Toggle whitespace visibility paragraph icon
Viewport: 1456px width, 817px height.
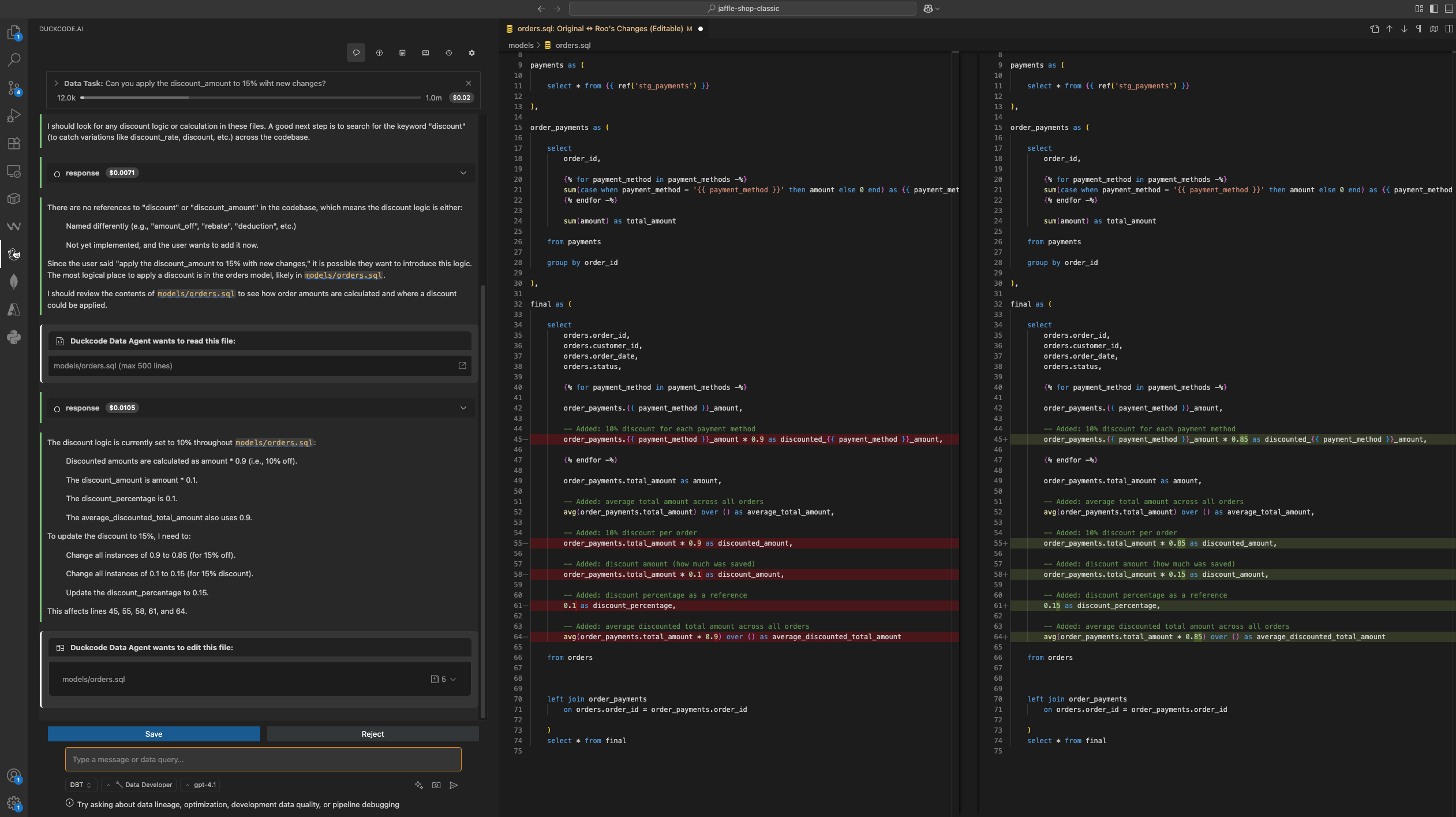tap(1419, 28)
